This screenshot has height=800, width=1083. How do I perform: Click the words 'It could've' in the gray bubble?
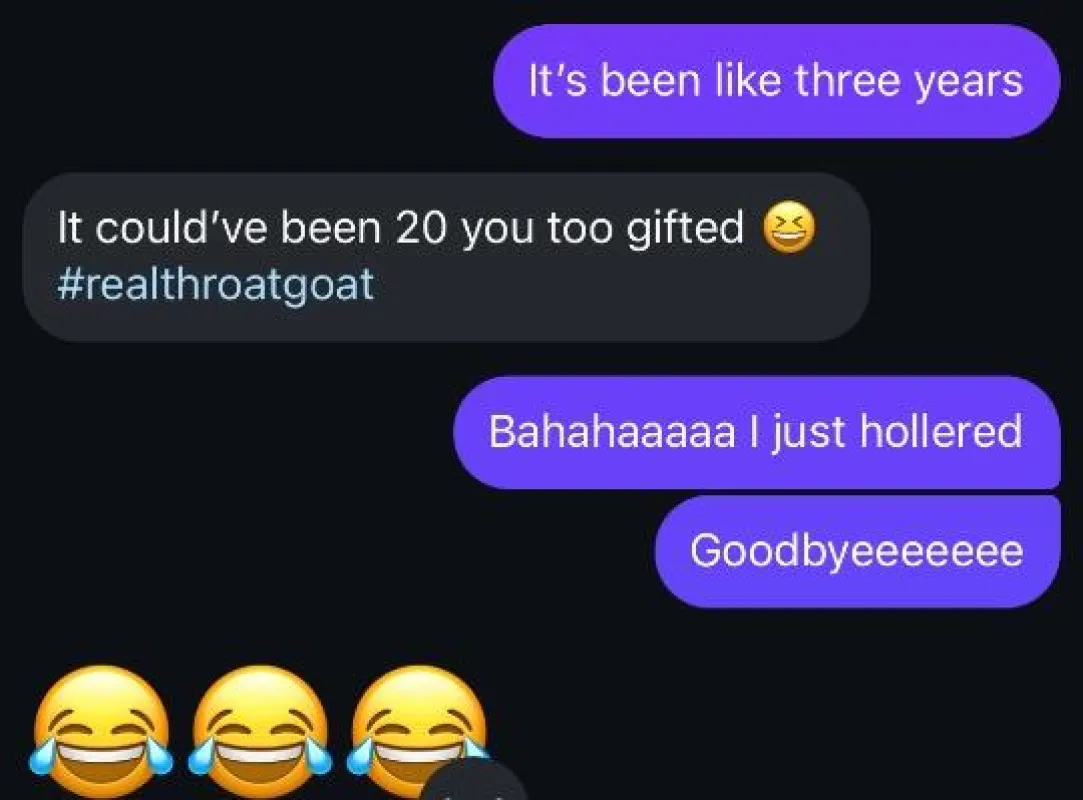[162, 227]
